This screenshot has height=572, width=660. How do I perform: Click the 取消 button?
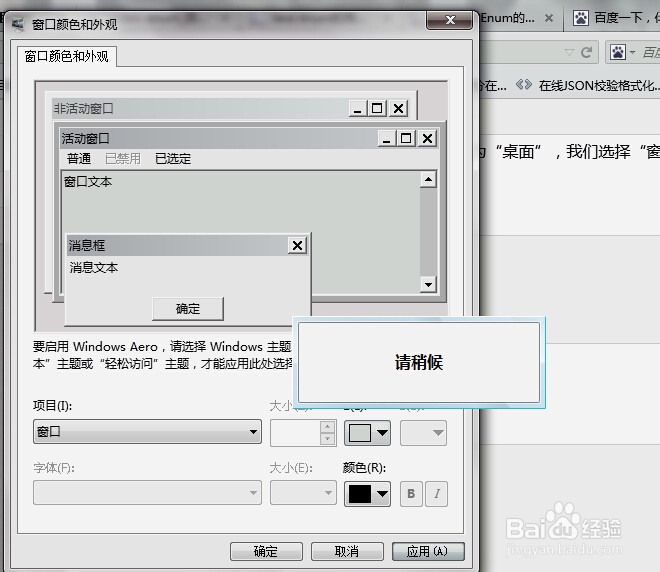[x=347, y=551]
